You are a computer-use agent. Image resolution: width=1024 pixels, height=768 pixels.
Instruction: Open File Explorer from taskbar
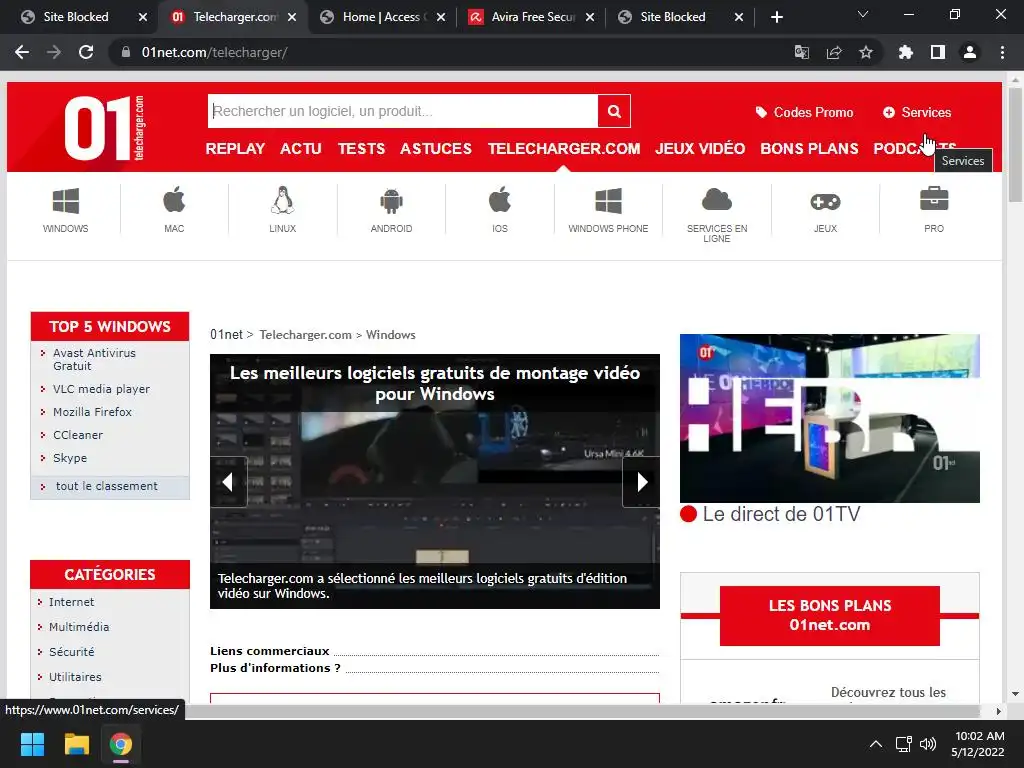coord(76,744)
